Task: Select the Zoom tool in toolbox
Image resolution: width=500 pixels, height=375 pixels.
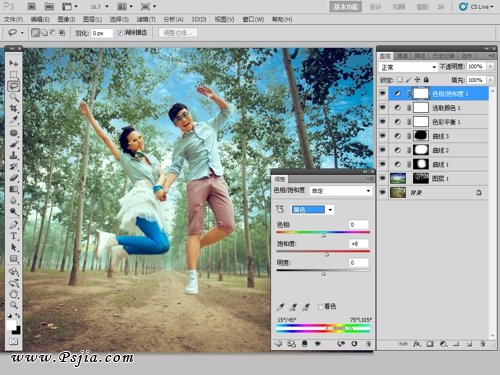Action: click(14, 305)
